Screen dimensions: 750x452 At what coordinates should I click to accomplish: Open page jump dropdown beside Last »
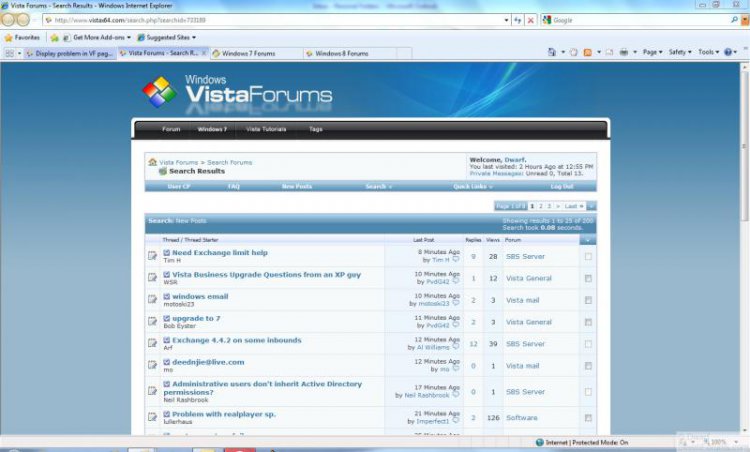[x=592, y=206]
